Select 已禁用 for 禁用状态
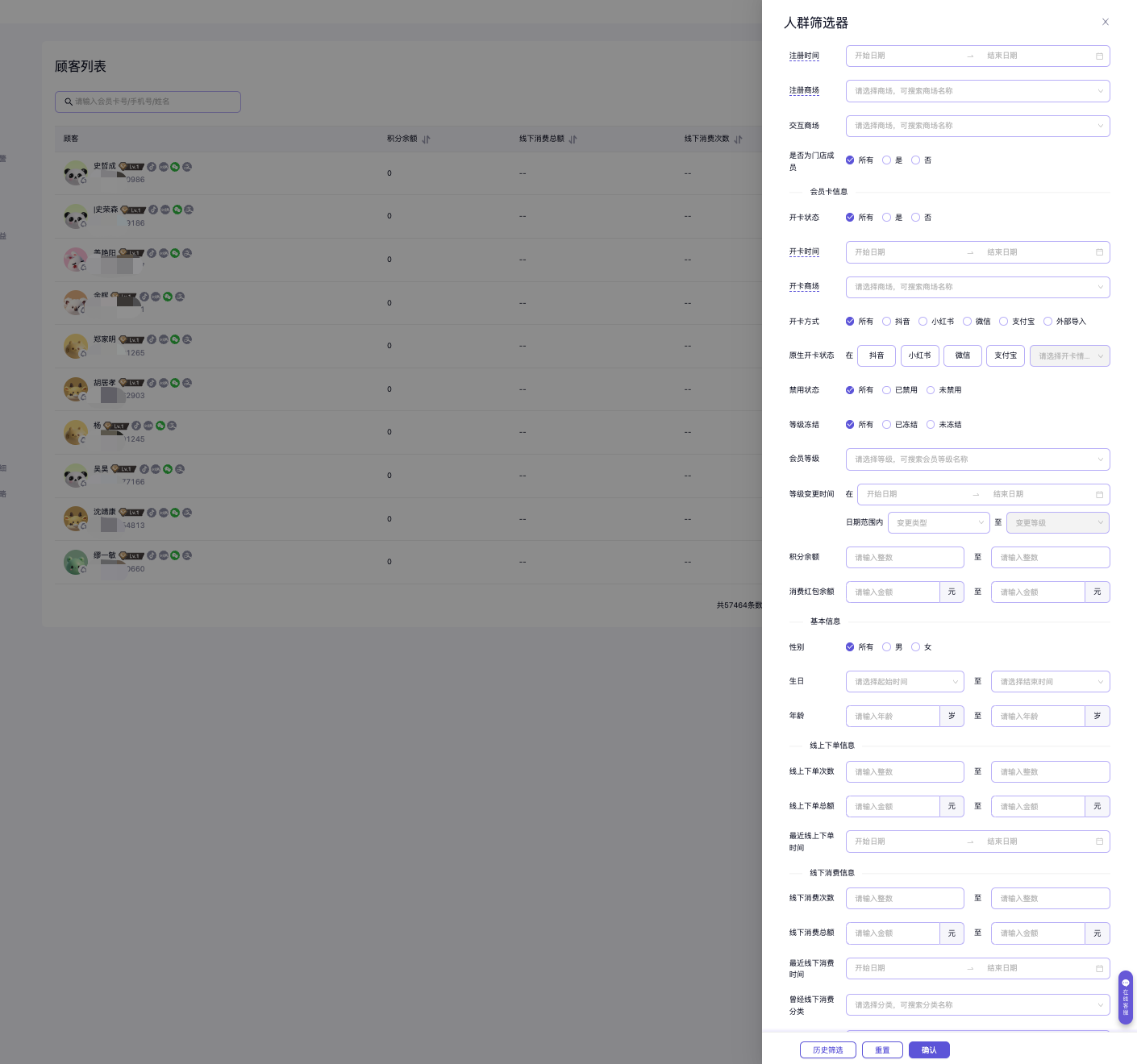 tap(887, 390)
